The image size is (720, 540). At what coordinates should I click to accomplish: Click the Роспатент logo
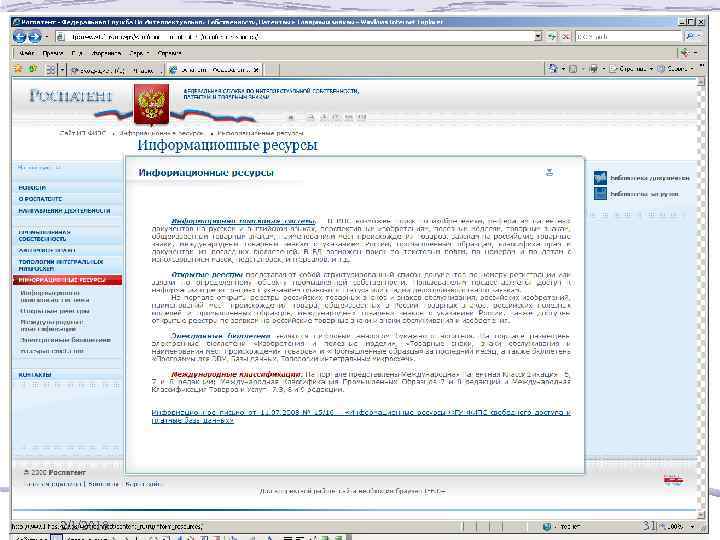tap(71, 96)
